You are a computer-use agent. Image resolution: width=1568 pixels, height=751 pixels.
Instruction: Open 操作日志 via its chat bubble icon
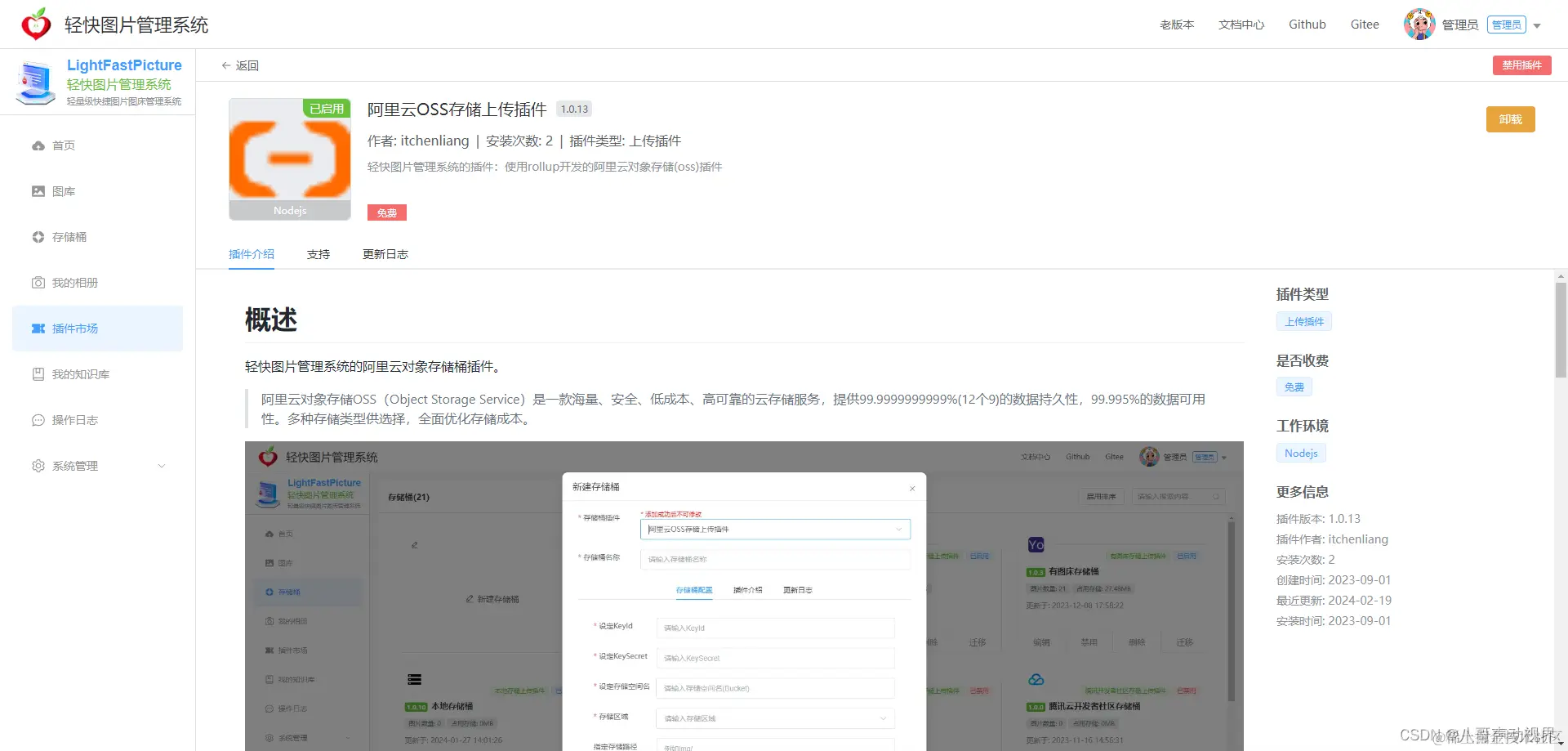click(38, 419)
